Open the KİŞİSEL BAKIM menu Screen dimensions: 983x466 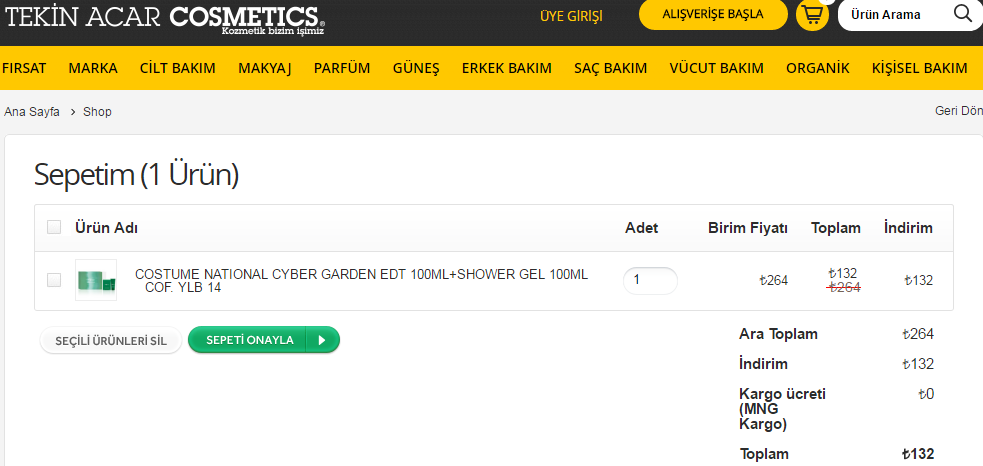(x=920, y=68)
